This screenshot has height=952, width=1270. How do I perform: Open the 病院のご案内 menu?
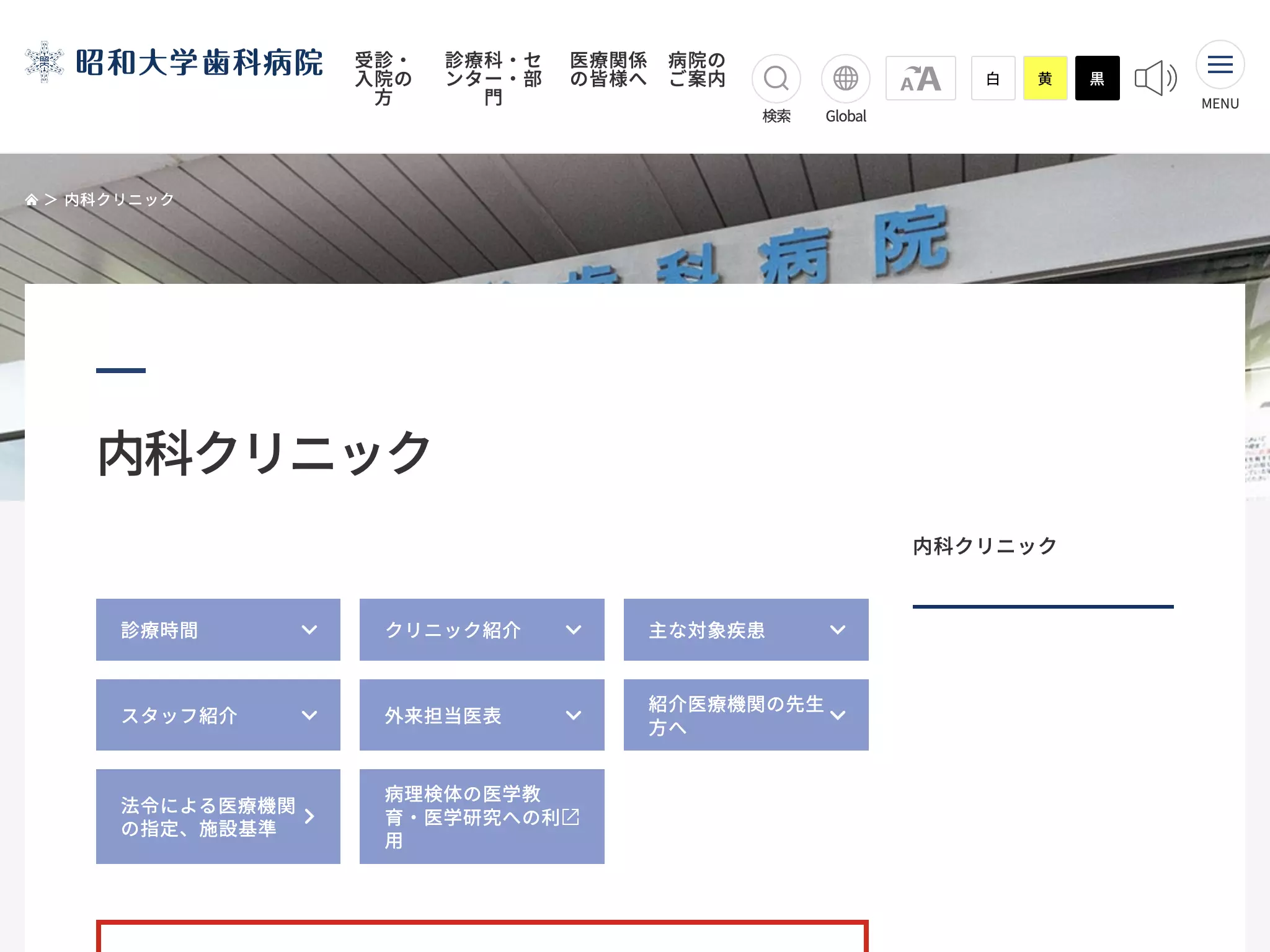pos(697,69)
